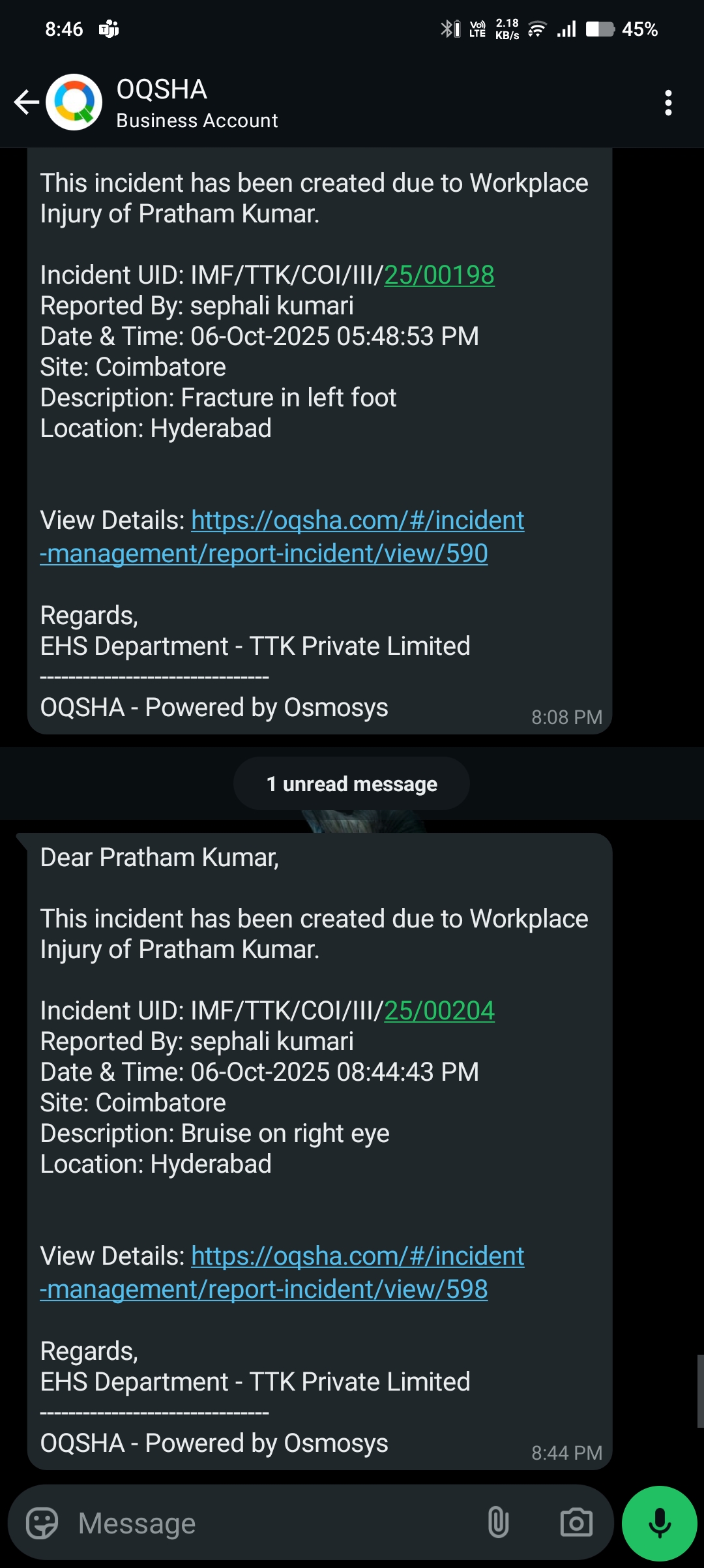Open OQSHA profile picture
The width and height of the screenshot is (704, 1568).
coord(74,102)
